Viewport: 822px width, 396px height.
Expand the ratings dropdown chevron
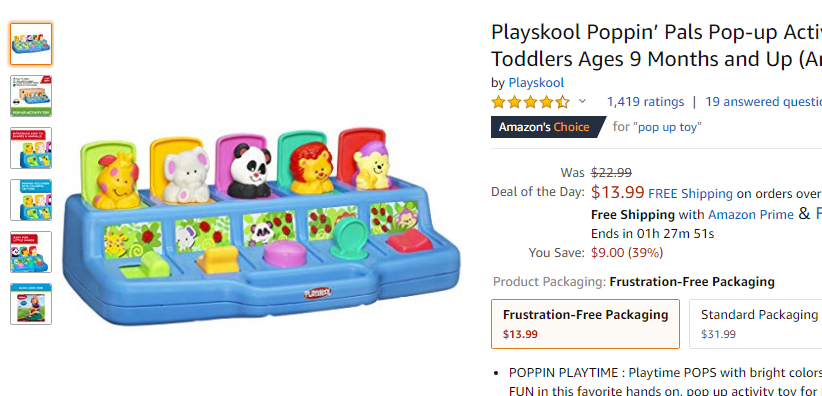582,101
